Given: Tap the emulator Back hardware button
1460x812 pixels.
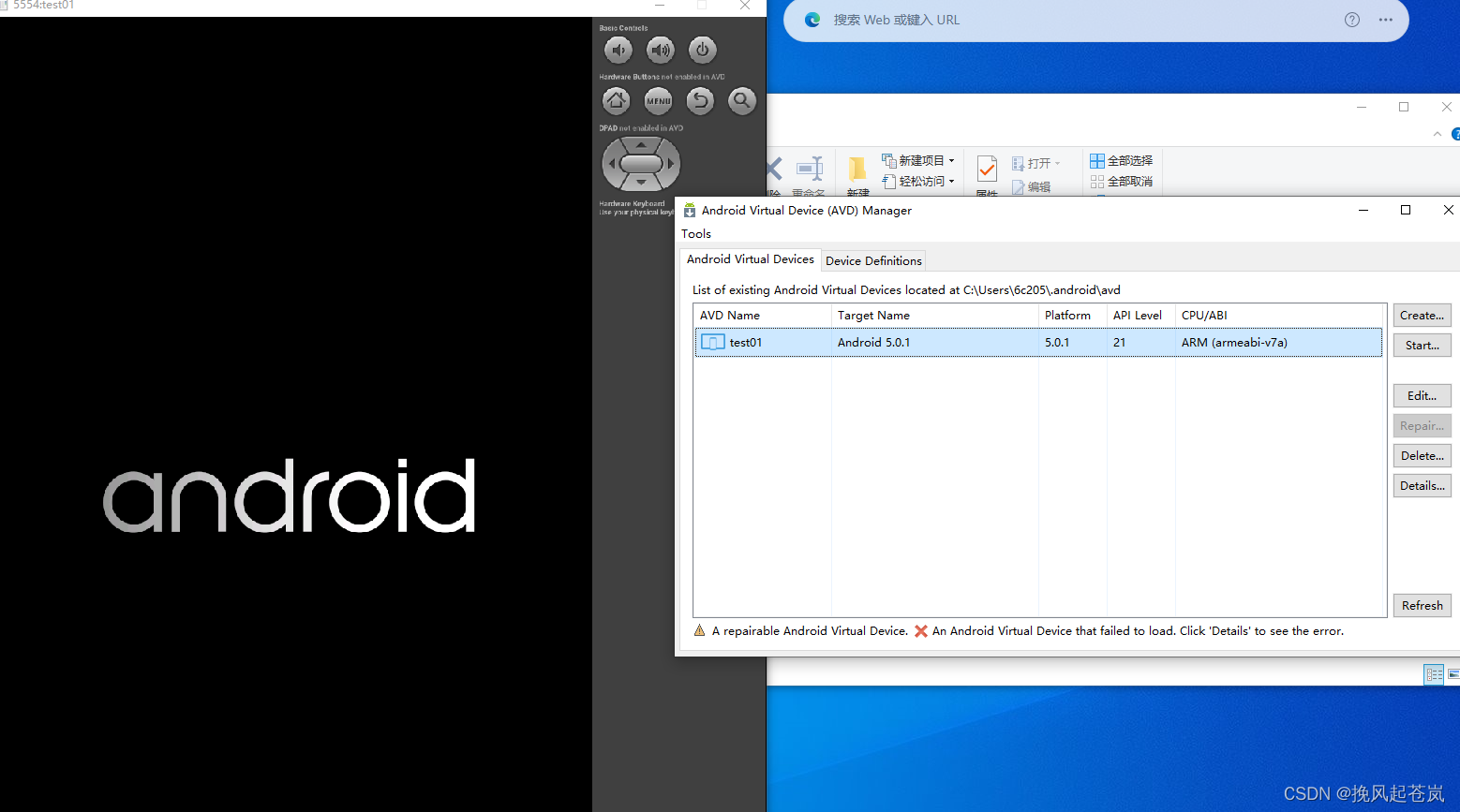Looking at the screenshot, I should click(700, 100).
